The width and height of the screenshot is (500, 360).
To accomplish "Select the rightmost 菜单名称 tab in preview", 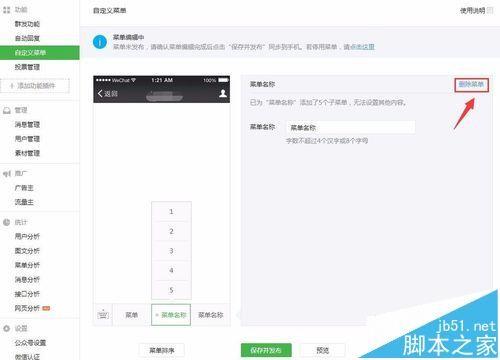I will coord(211,315).
